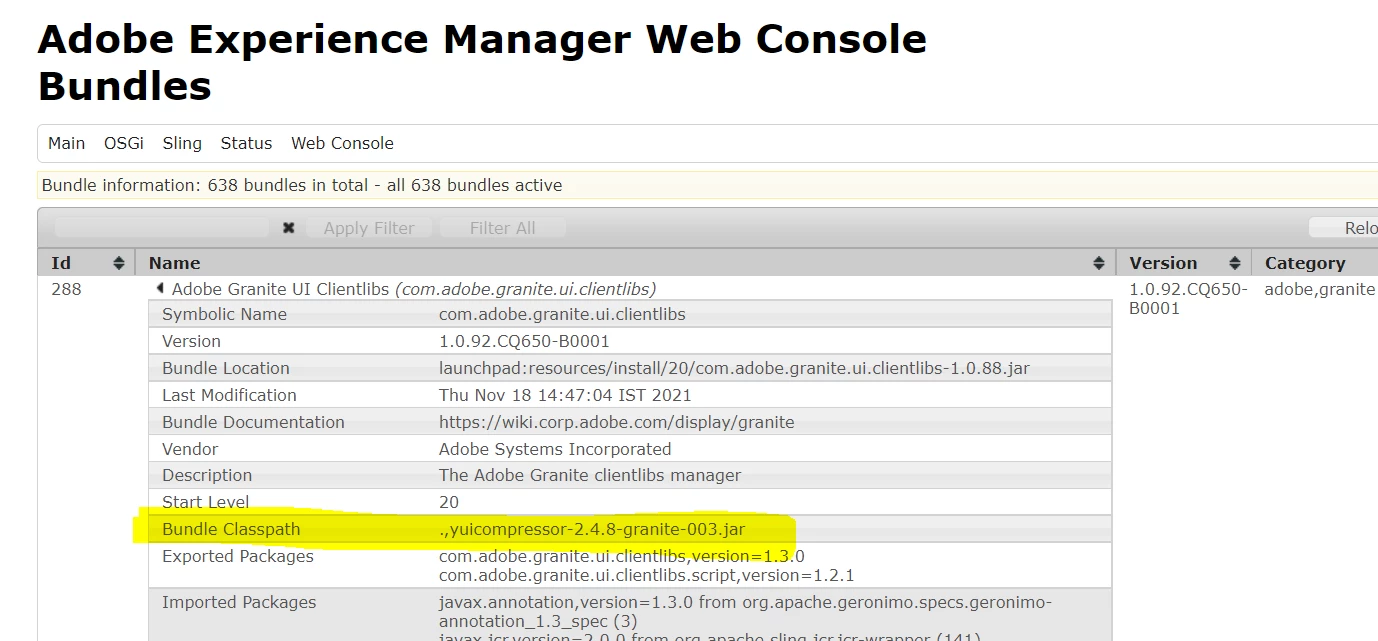The width and height of the screenshot is (1378, 641).
Task: Sort bundles by the Version column arrows
Action: tap(1234, 263)
